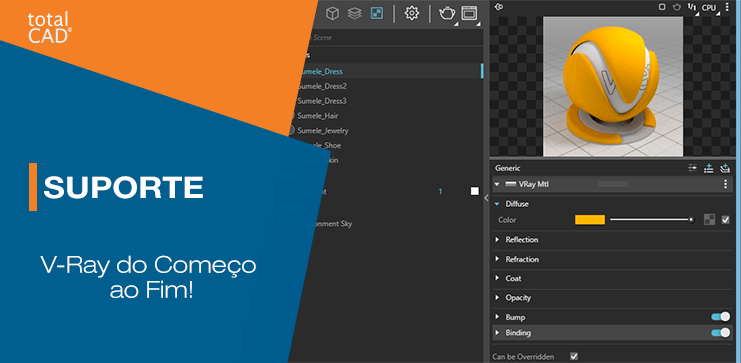The image size is (741, 363).
Task: Click the Add Layer icon beside Generic
Action: (725, 167)
